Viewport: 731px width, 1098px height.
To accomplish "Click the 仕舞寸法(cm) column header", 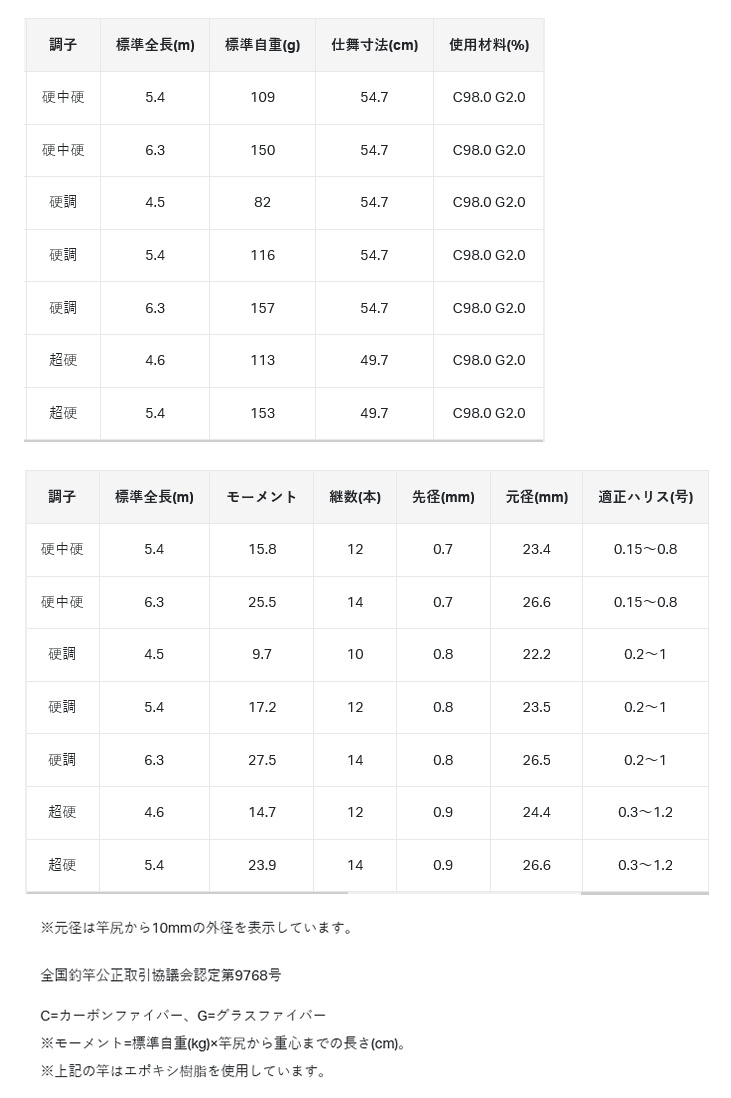I will pyautogui.click(x=375, y=45).
